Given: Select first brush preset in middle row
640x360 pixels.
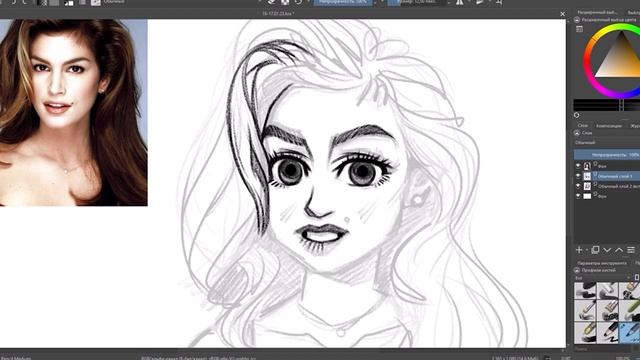Looking at the screenshot, I should tap(585, 311).
